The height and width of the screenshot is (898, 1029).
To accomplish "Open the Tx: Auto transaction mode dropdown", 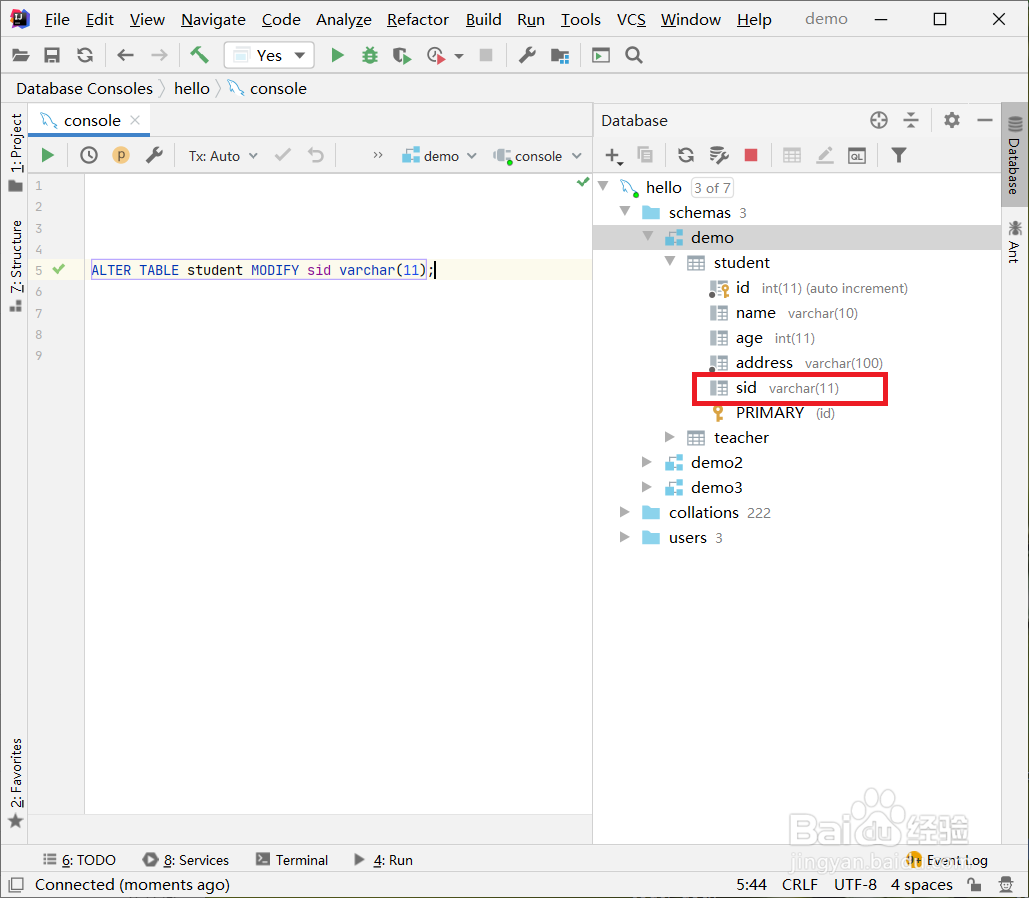I will (x=222, y=156).
